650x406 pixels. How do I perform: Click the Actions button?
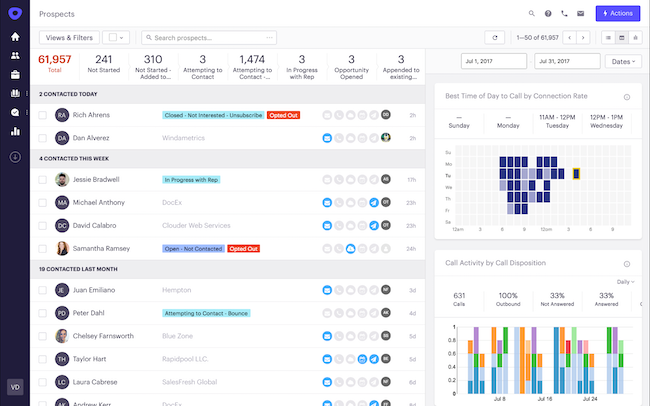pos(618,13)
